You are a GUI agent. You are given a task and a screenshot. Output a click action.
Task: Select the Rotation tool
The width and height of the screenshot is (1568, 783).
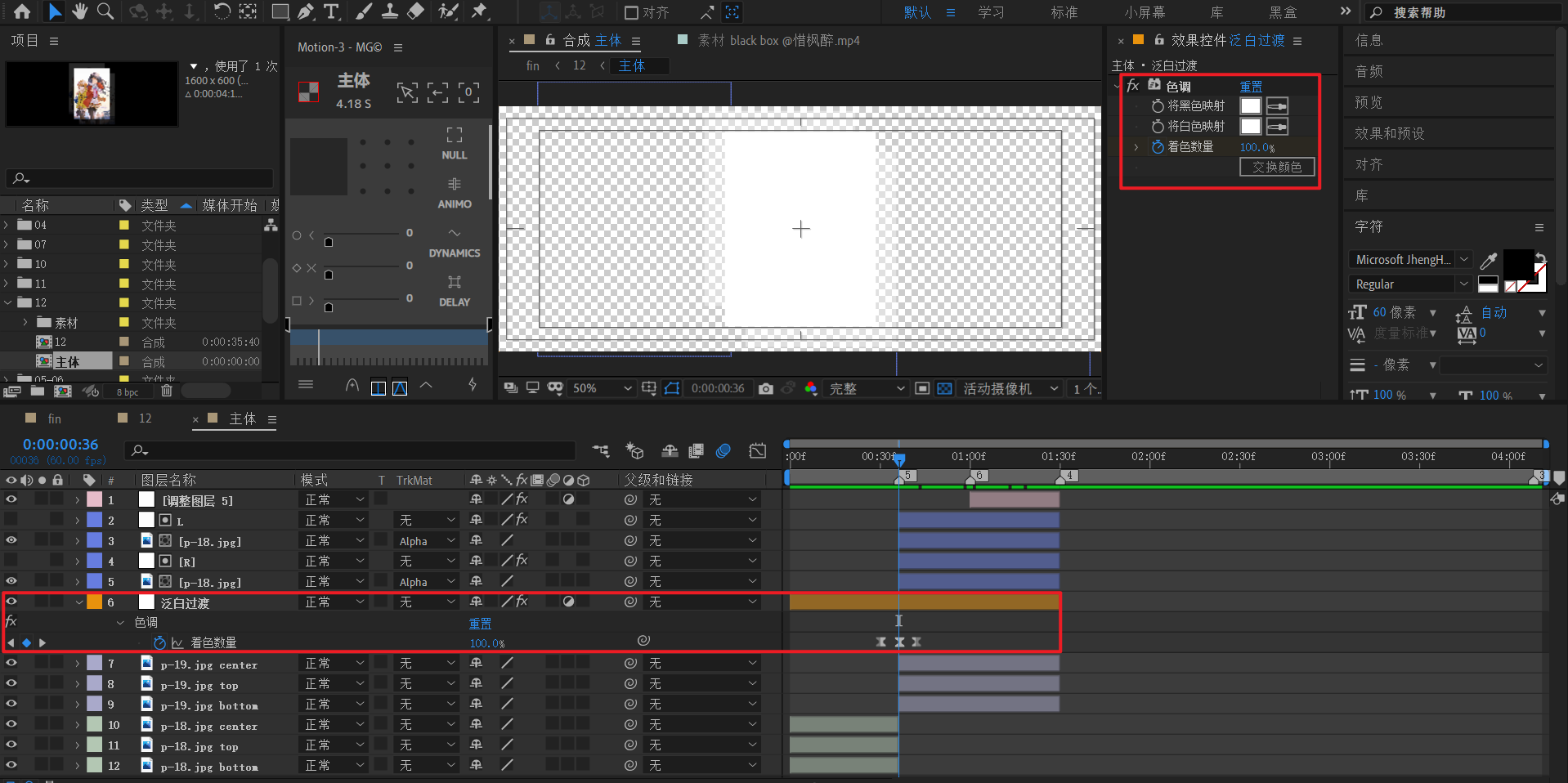tap(222, 11)
